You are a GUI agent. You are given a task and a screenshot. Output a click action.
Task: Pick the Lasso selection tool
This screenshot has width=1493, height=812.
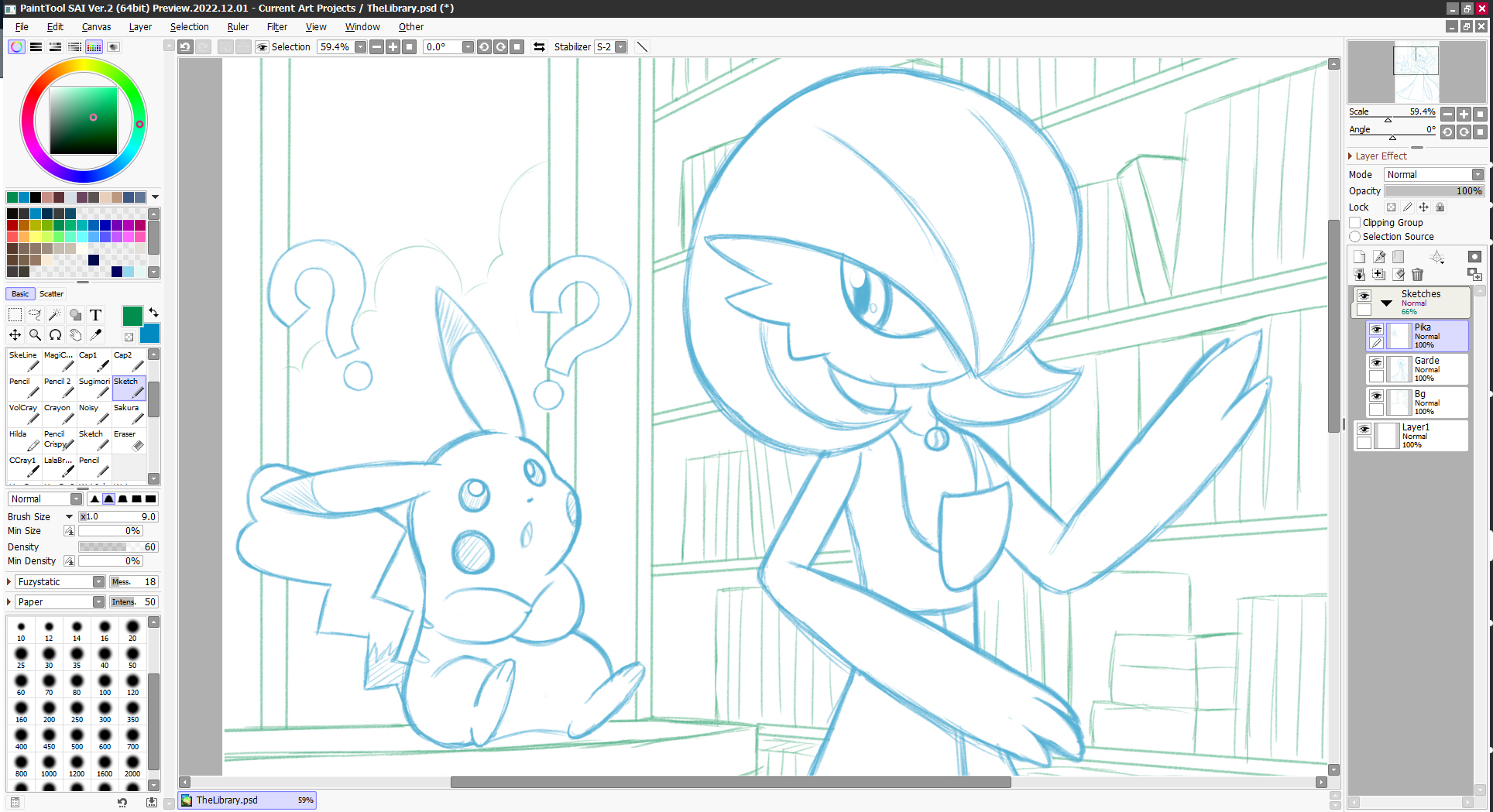click(35, 314)
